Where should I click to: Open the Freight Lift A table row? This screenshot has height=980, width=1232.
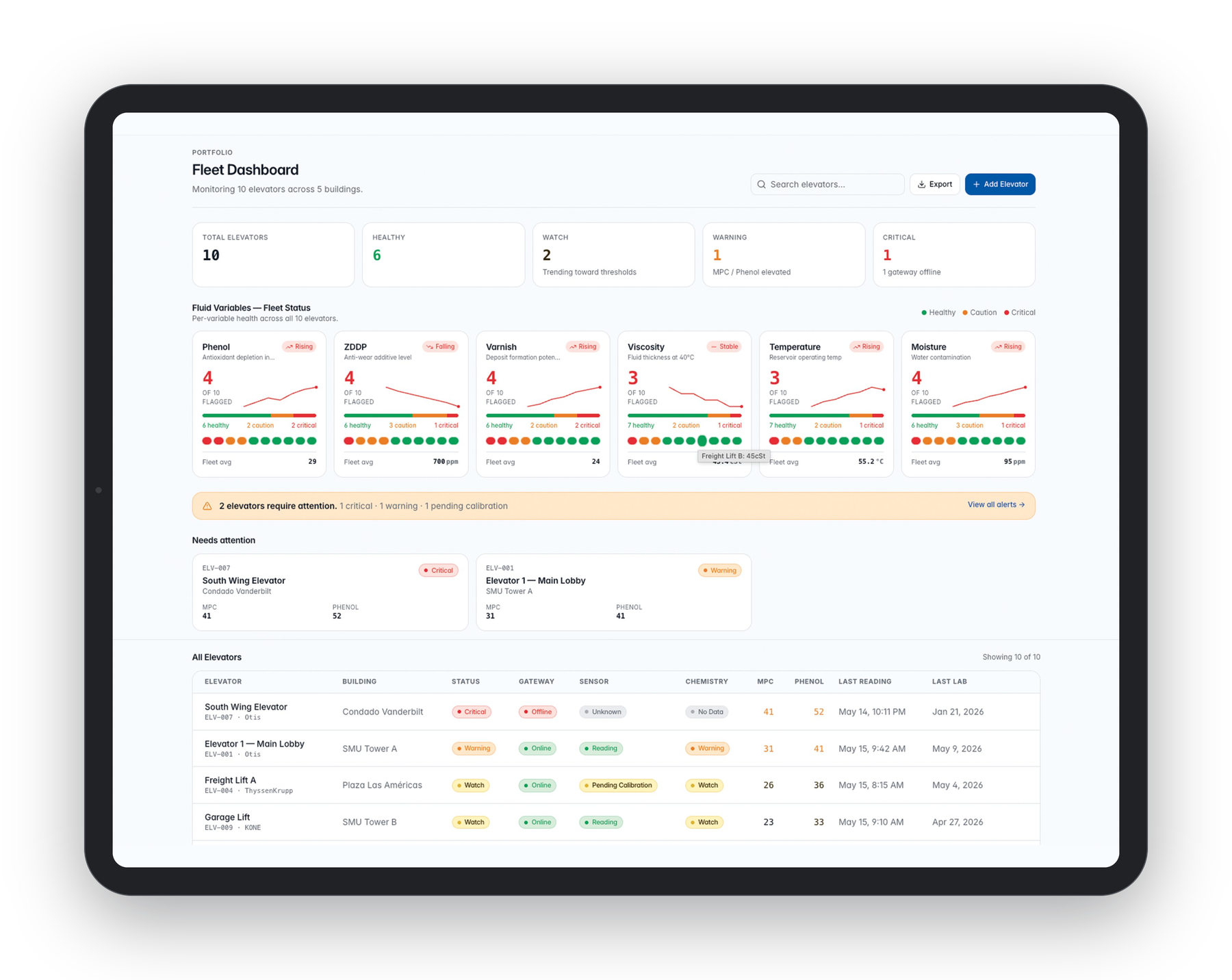(616, 785)
